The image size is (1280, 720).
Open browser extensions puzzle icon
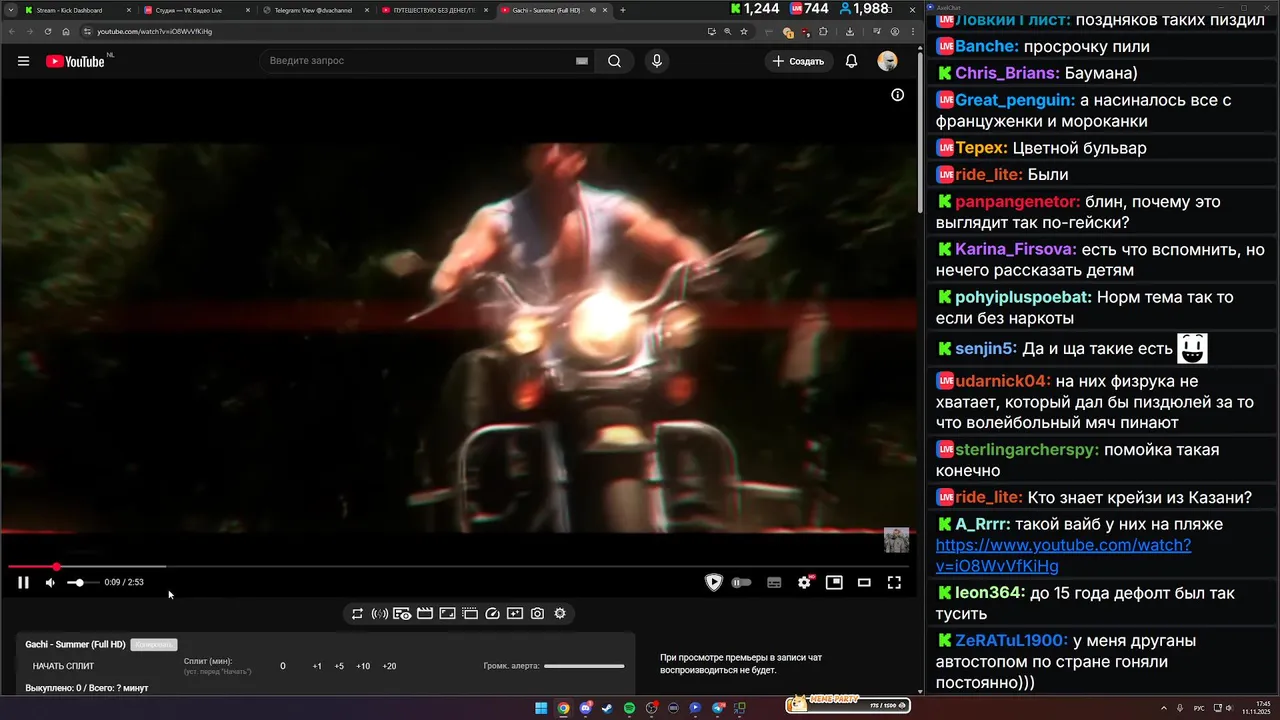823,31
